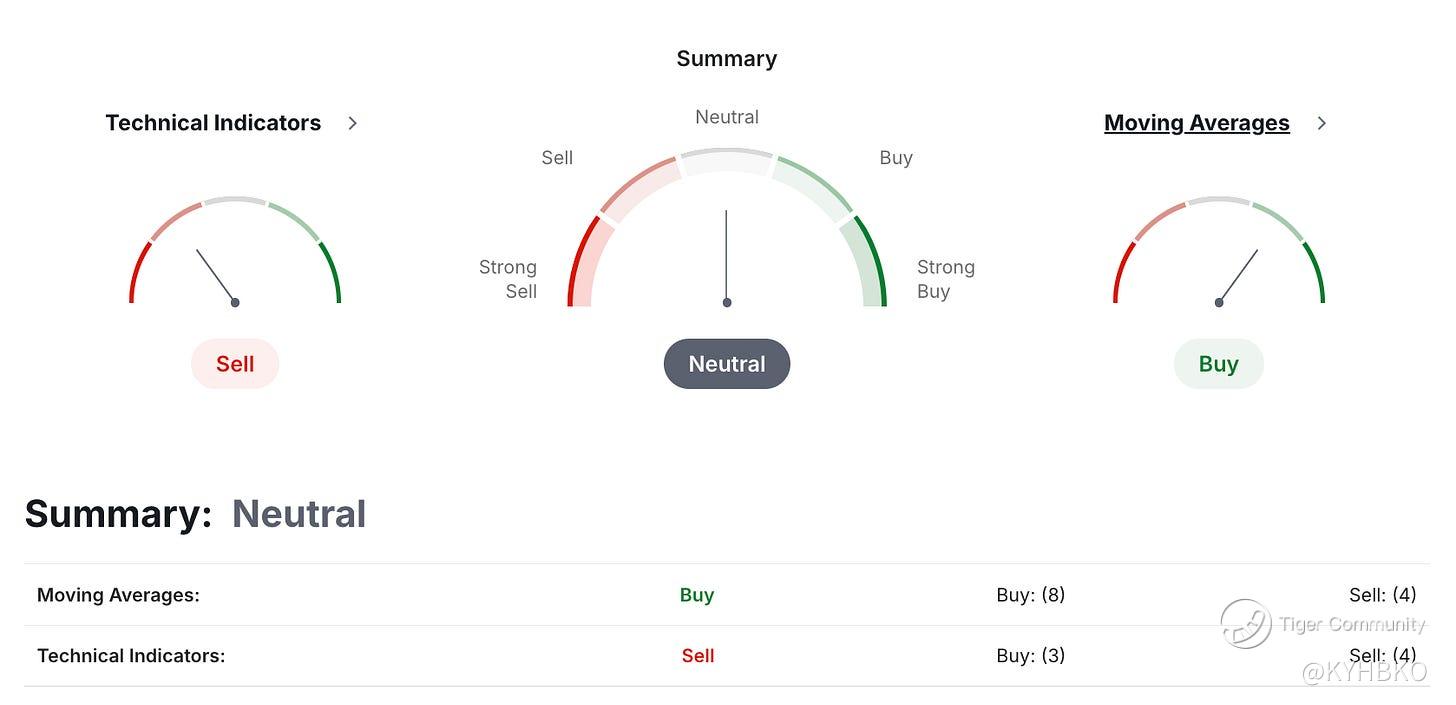Click the Technical Indicators gauge needle
This screenshot has width=1456, height=705.
216,276
